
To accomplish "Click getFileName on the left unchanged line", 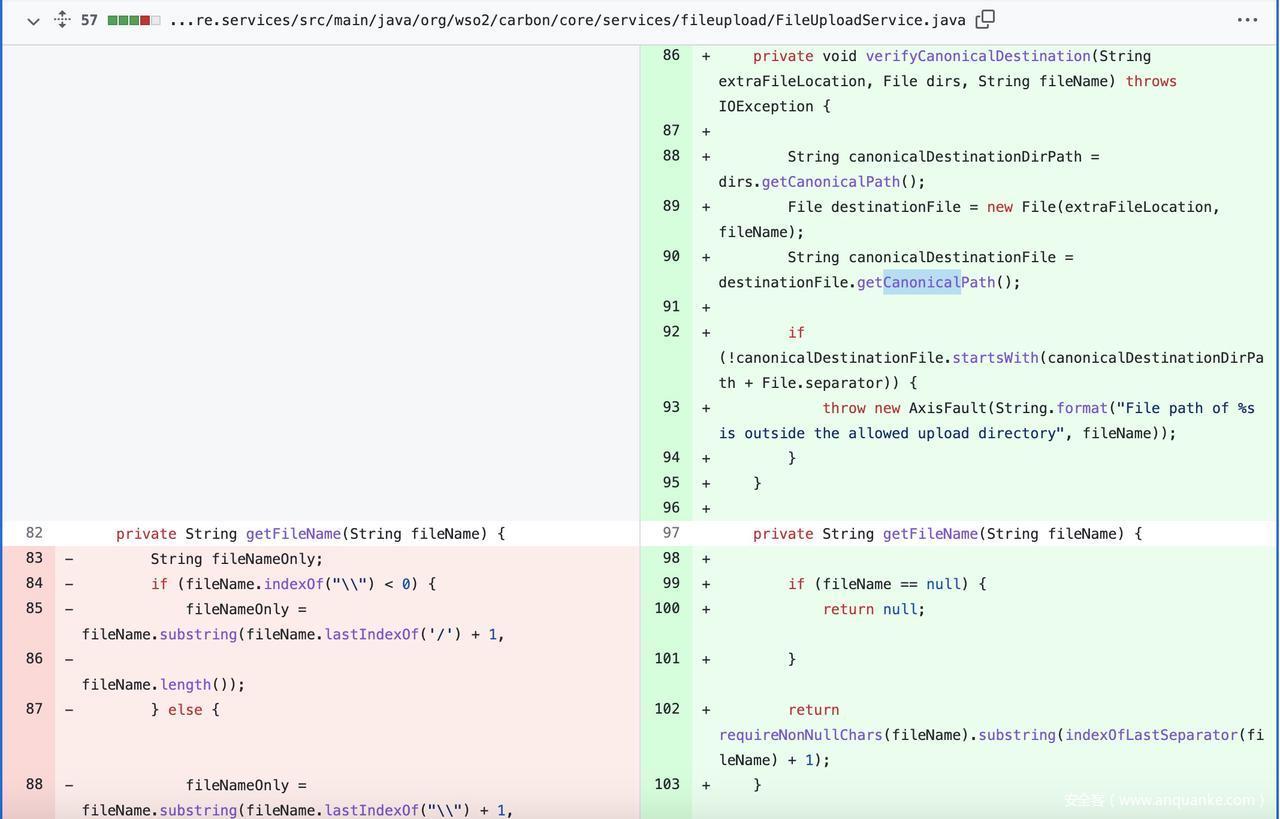I will [x=293, y=534].
